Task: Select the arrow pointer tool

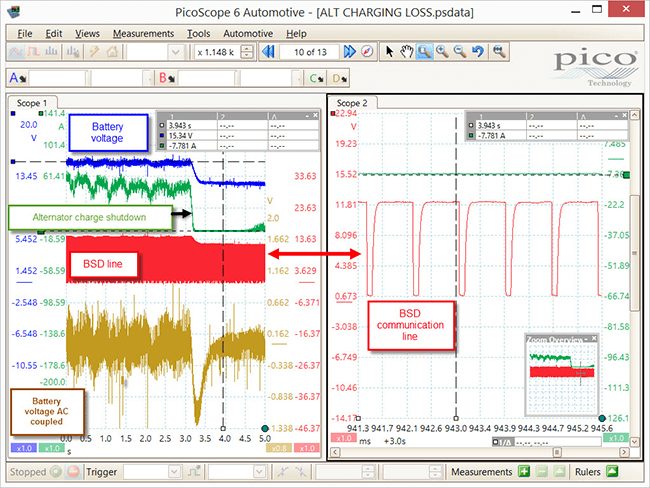Action: tap(389, 52)
